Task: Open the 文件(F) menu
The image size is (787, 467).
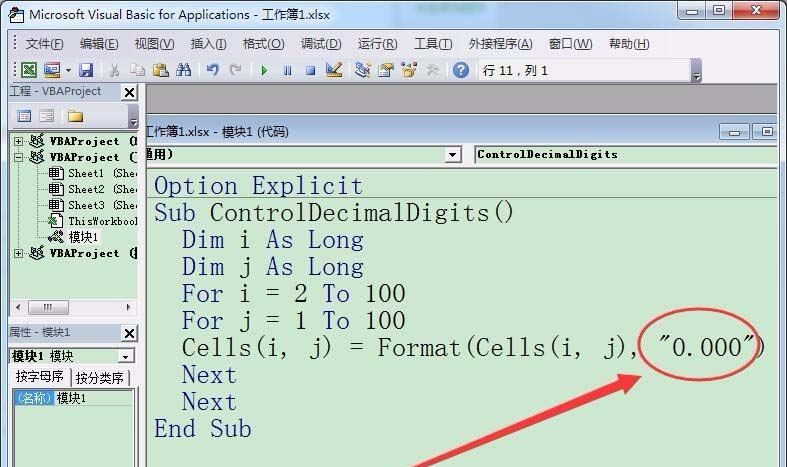Action: [x=44, y=44]
